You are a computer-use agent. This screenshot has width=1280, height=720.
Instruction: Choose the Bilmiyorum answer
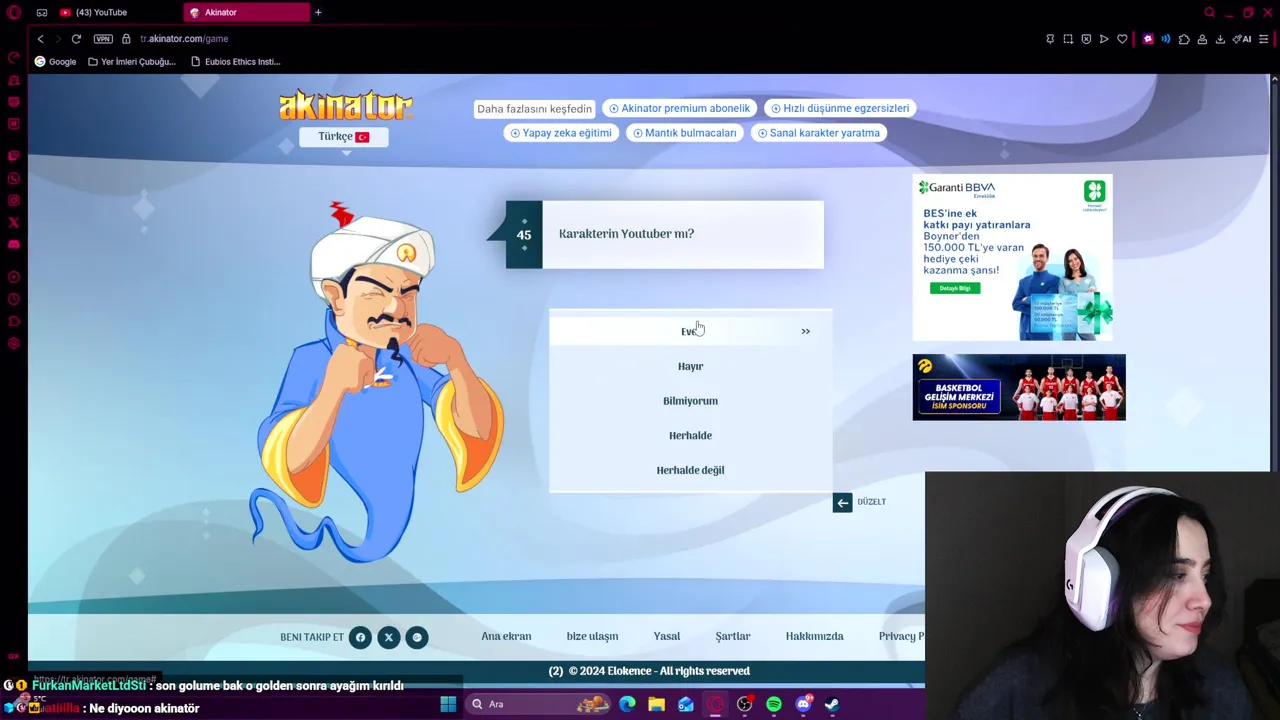point(690,401)
